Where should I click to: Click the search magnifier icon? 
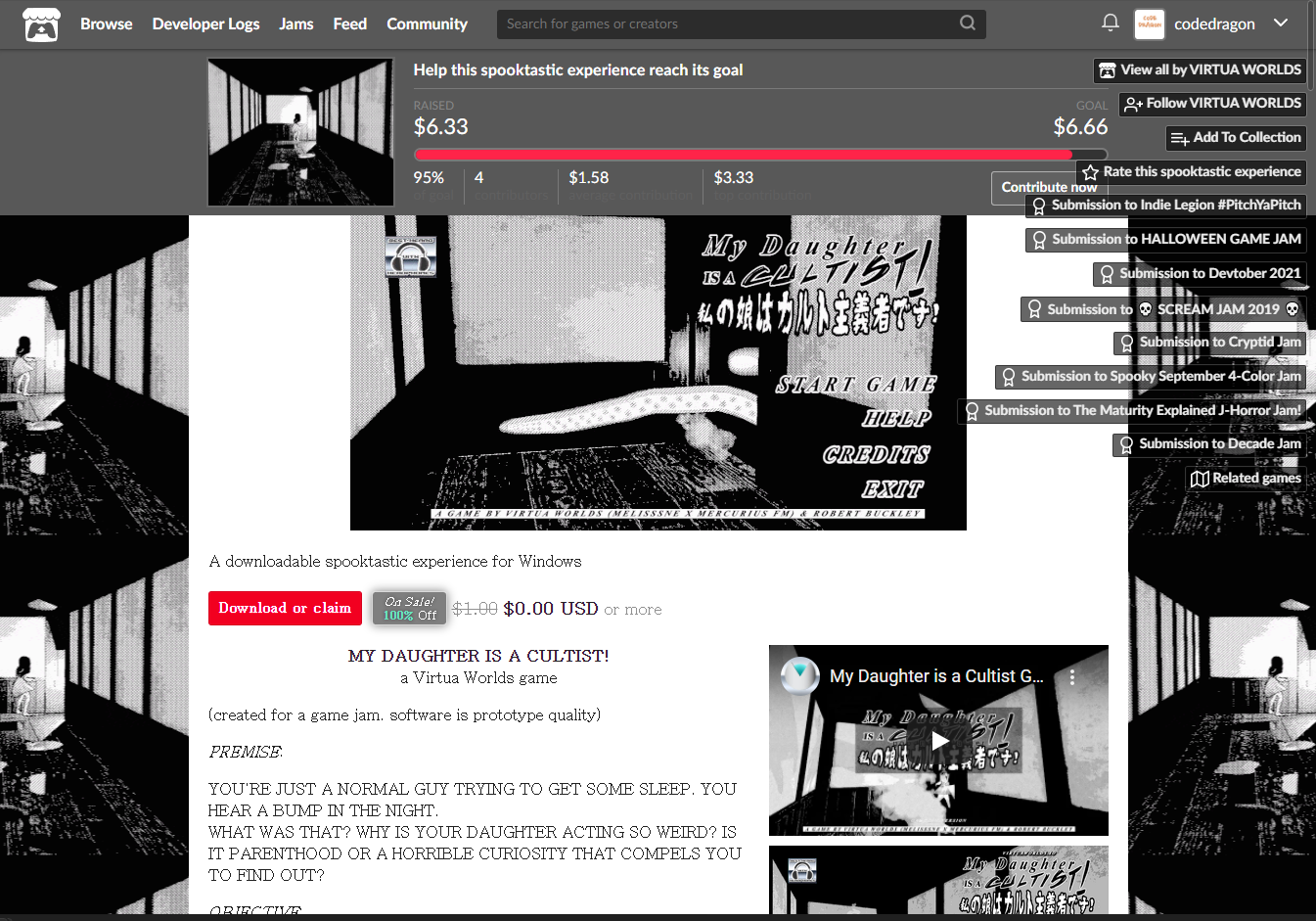coord(967,23)
